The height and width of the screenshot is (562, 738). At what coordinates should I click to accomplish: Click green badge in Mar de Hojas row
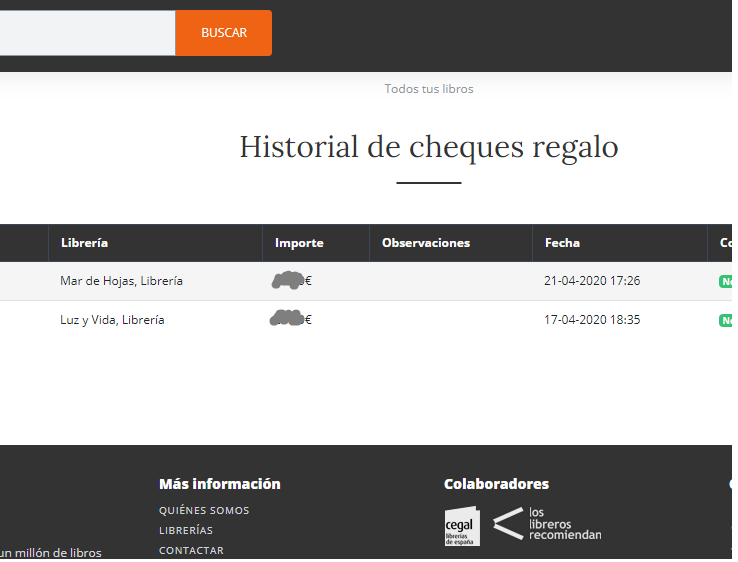tap(725, 281)
